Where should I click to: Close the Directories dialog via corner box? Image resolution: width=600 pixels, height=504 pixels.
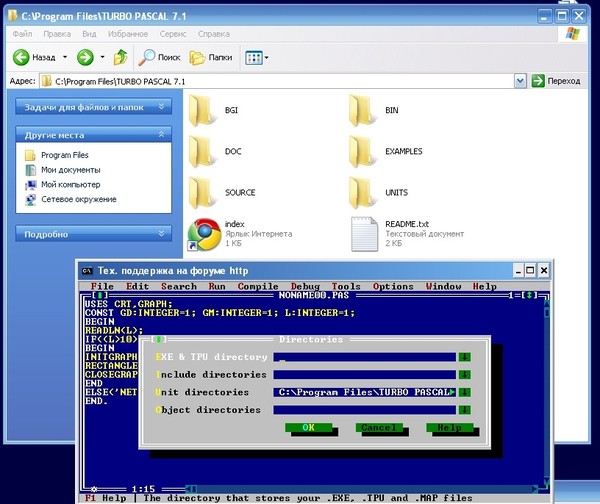(x=159, y=339)
